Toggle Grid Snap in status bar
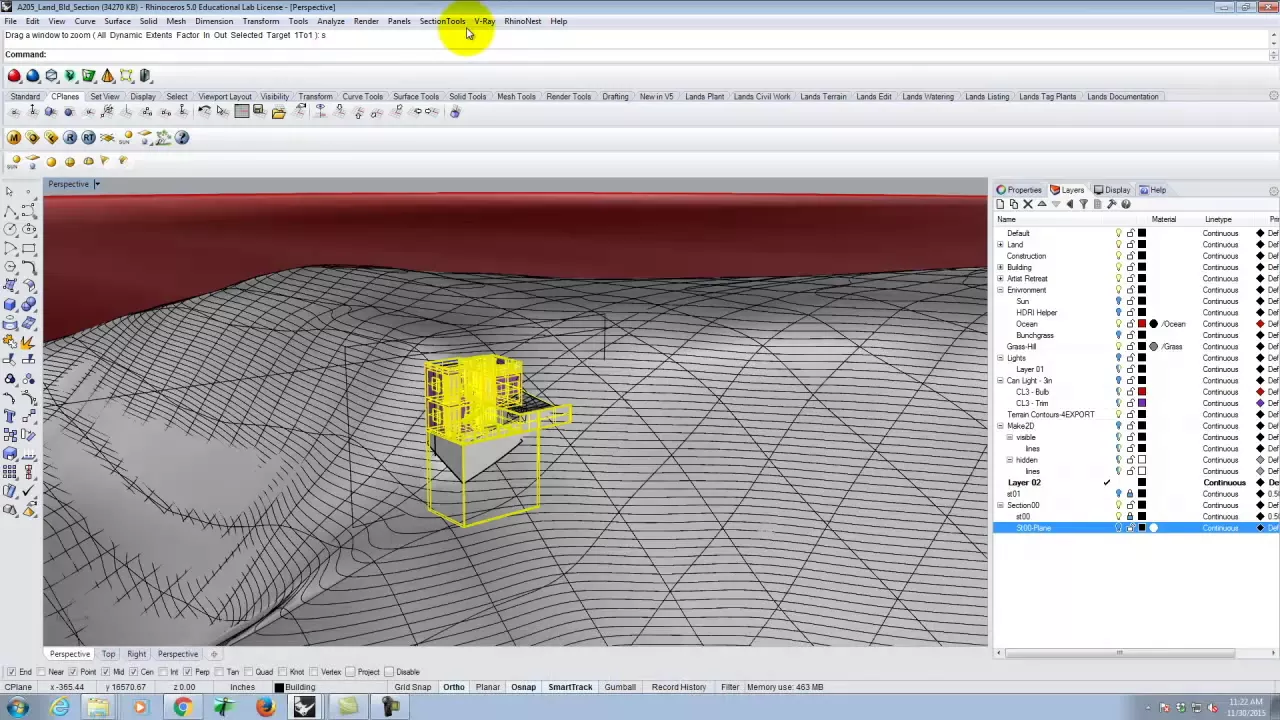Image resolution: width=1280 pixels, height=720 pixels. (x=412, y=687)
